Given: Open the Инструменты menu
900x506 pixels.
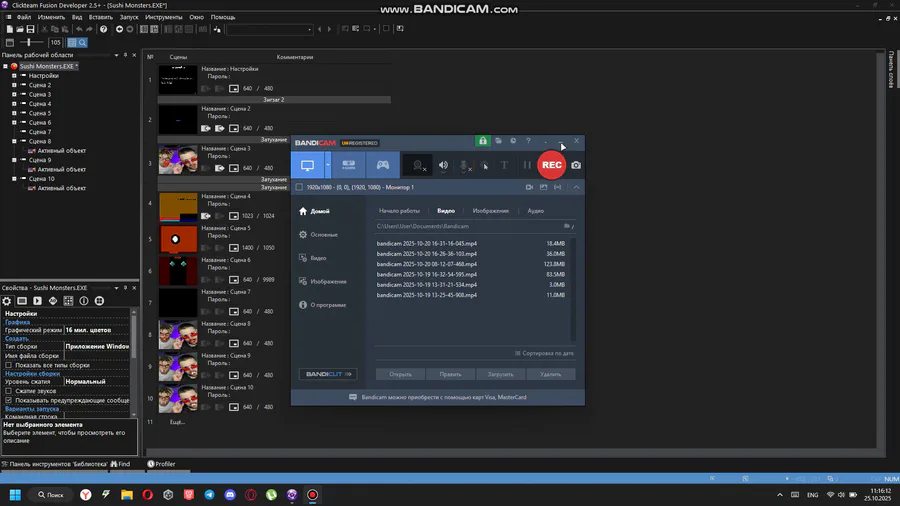Looking at the screenshot, I should (x=164, y=17).
